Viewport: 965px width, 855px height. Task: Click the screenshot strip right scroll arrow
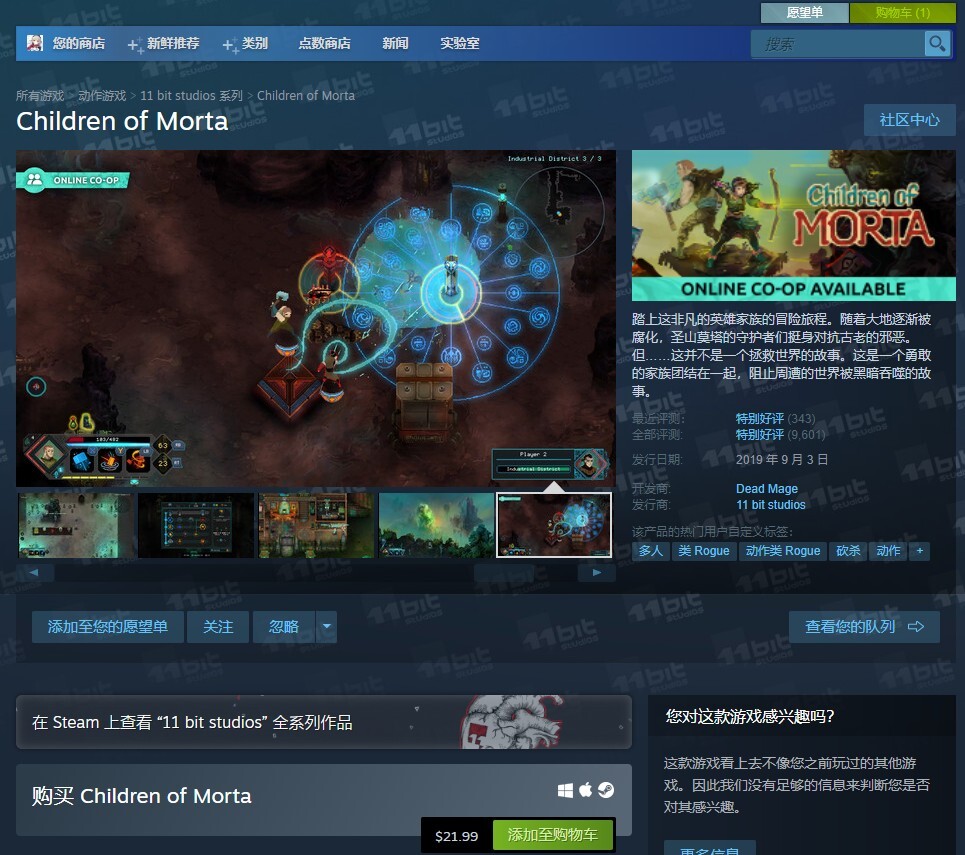tap(596, 572)
